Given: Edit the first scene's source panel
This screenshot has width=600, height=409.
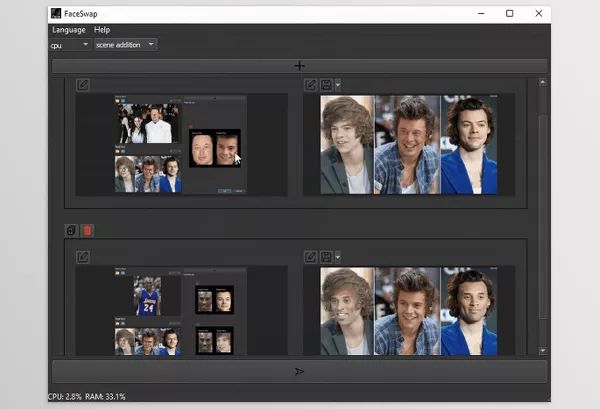Looking at the screenshot, I should [83, 85].
